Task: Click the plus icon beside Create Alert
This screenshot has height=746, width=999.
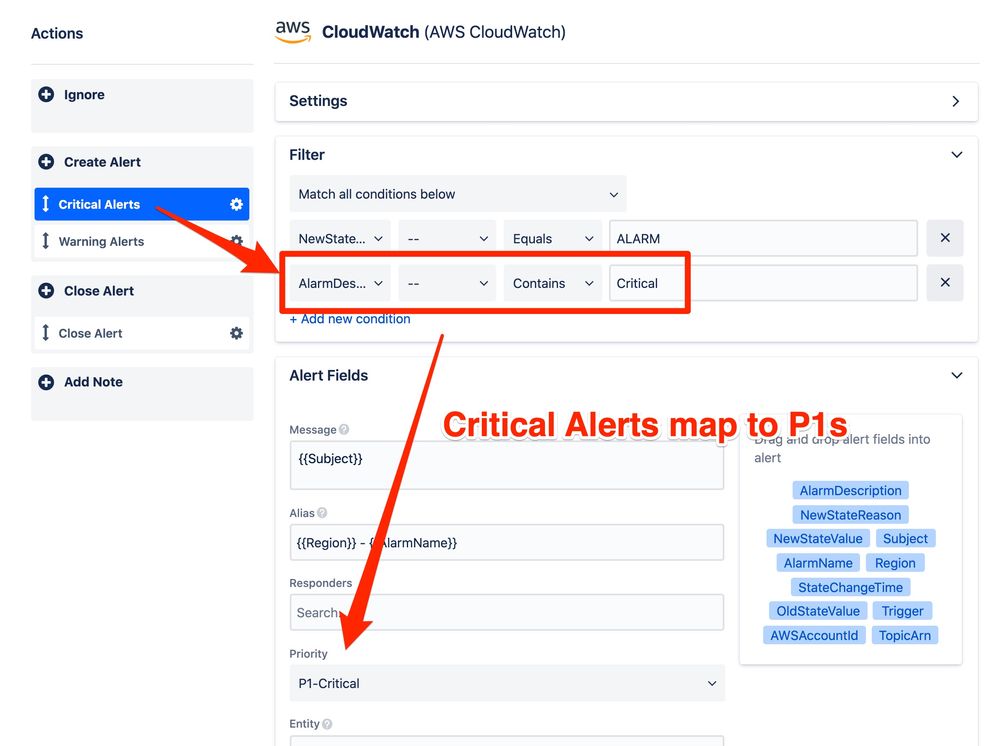Action: tap(46, 162)
